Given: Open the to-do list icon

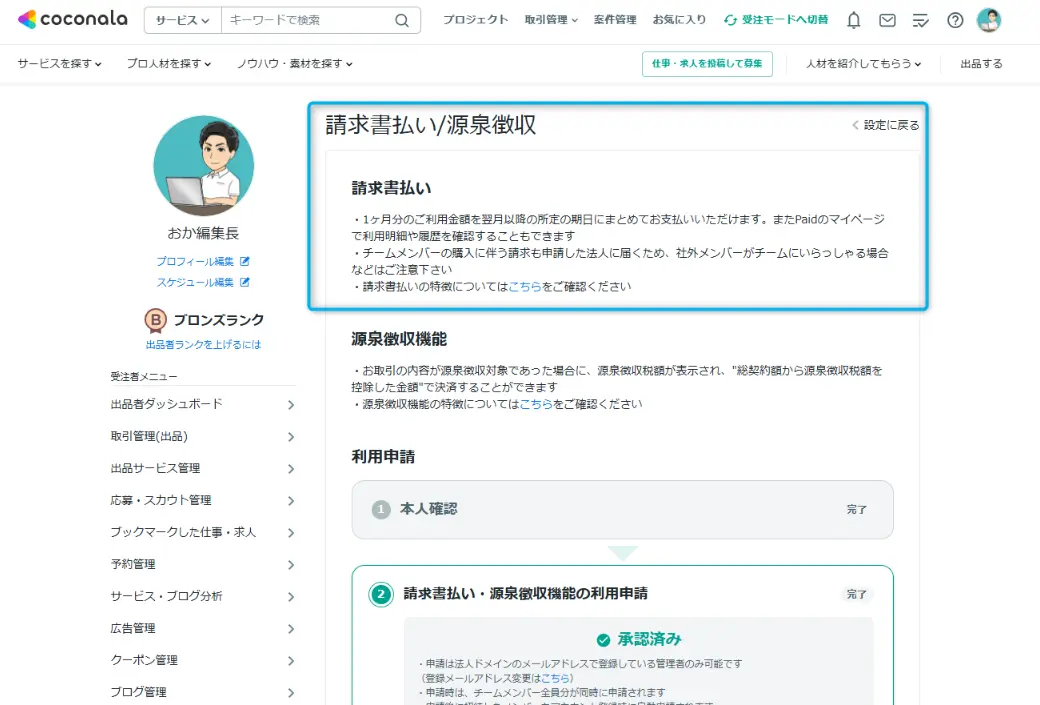Looking at the screenshot, I should point(921,21).
